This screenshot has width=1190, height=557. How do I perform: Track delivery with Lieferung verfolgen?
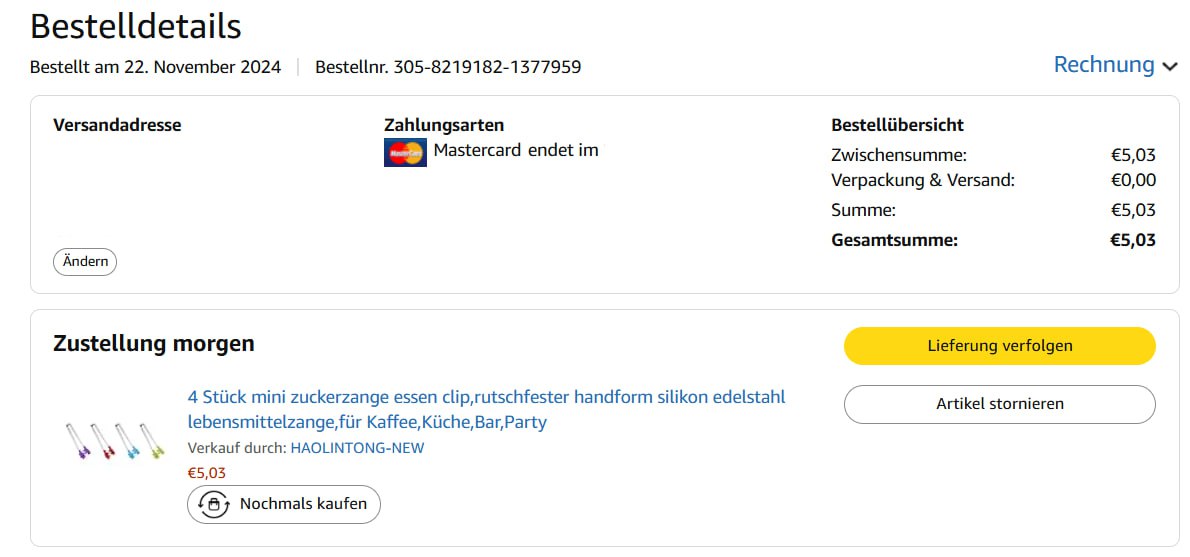click(x=999, y=346)
